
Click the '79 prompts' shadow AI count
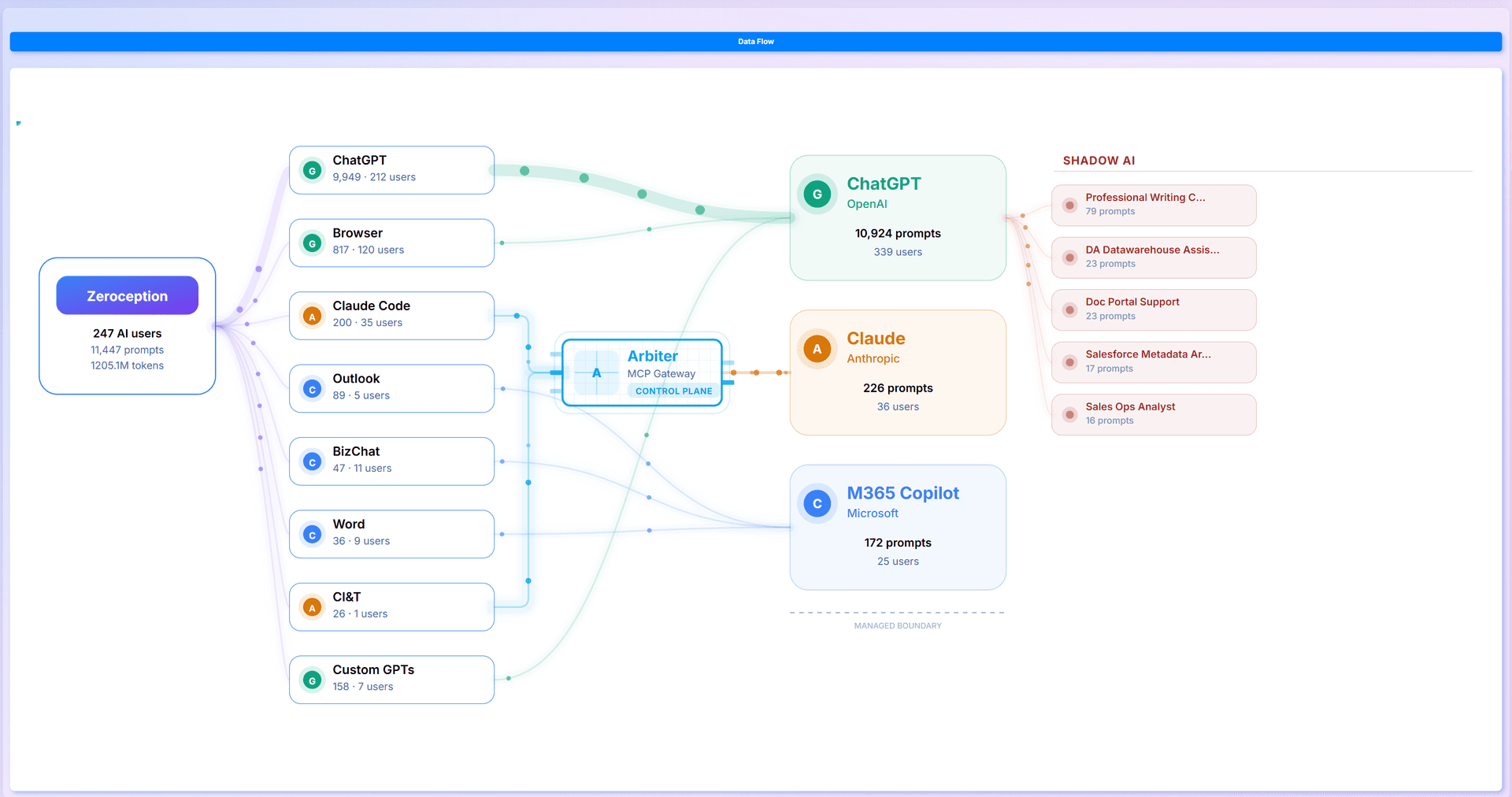click(x=1110, y=212)
